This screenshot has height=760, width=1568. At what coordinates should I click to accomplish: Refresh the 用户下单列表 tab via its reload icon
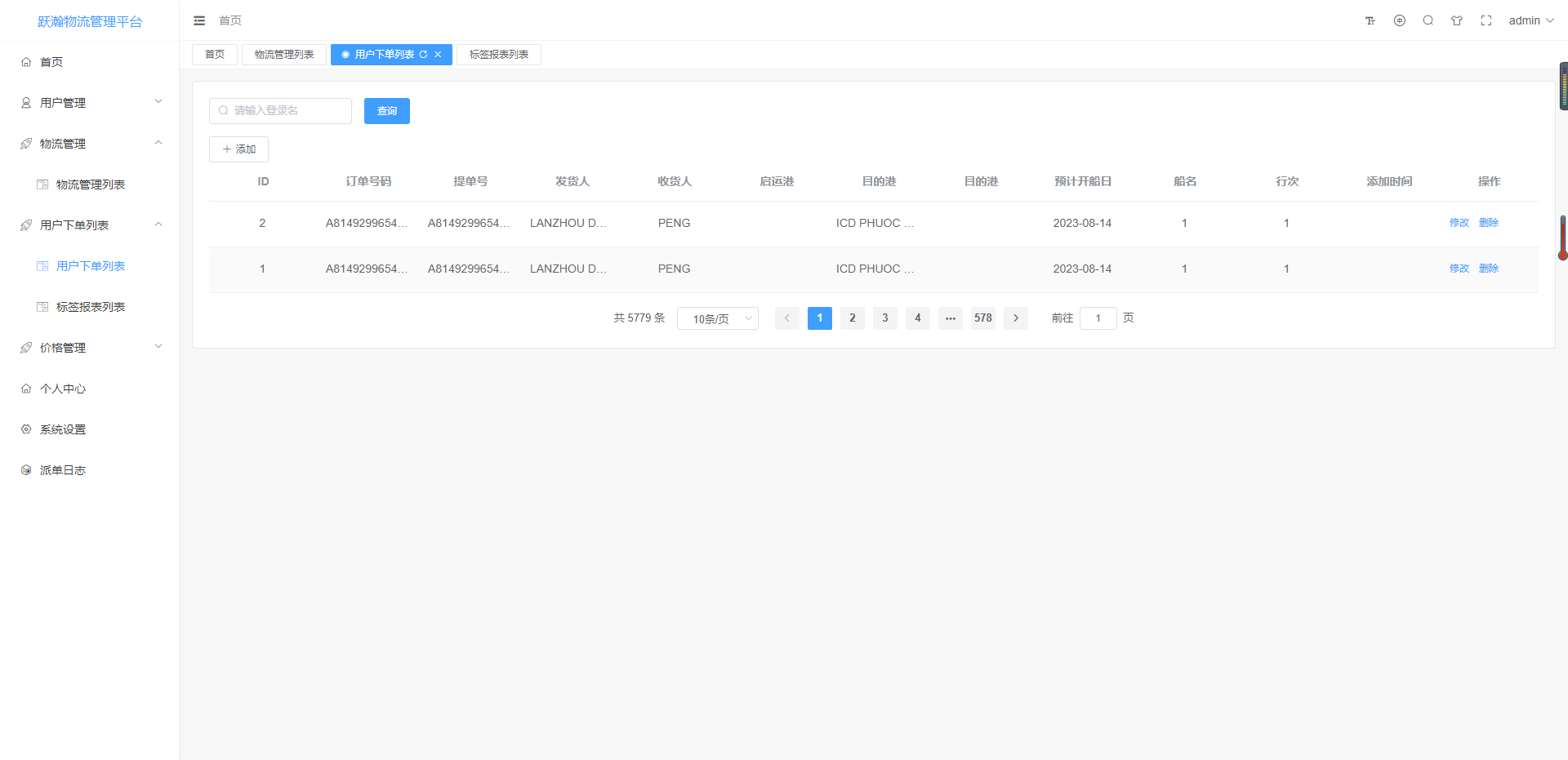(423, 55)
